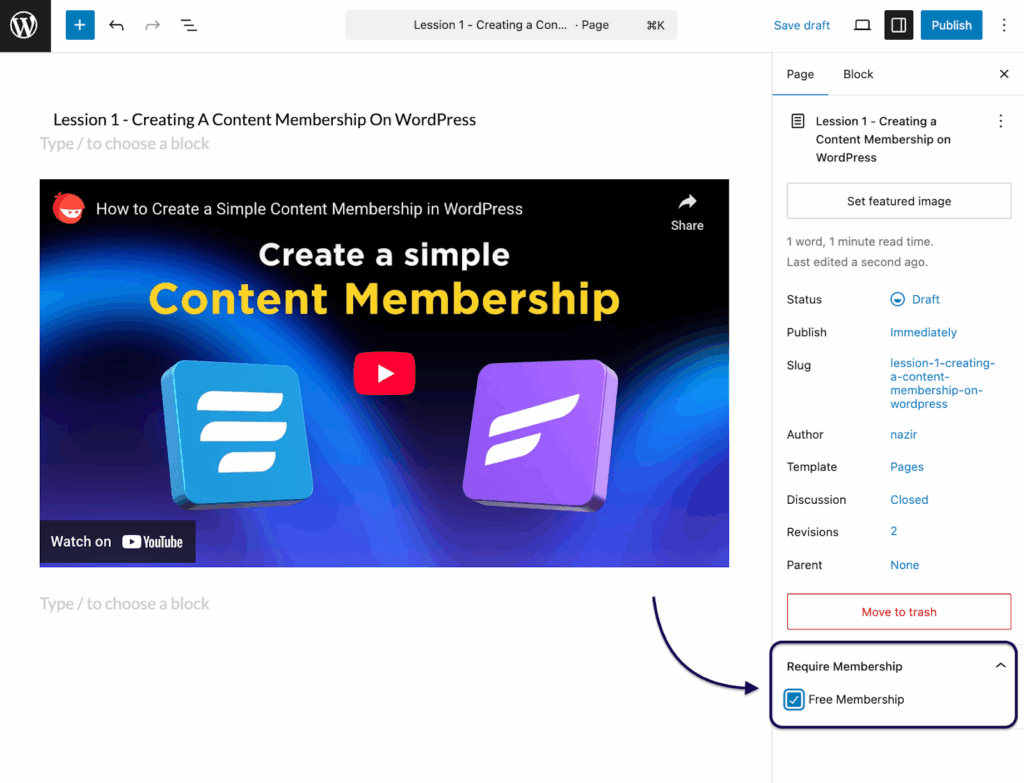Select the Page tab

[x=799, y=73]
